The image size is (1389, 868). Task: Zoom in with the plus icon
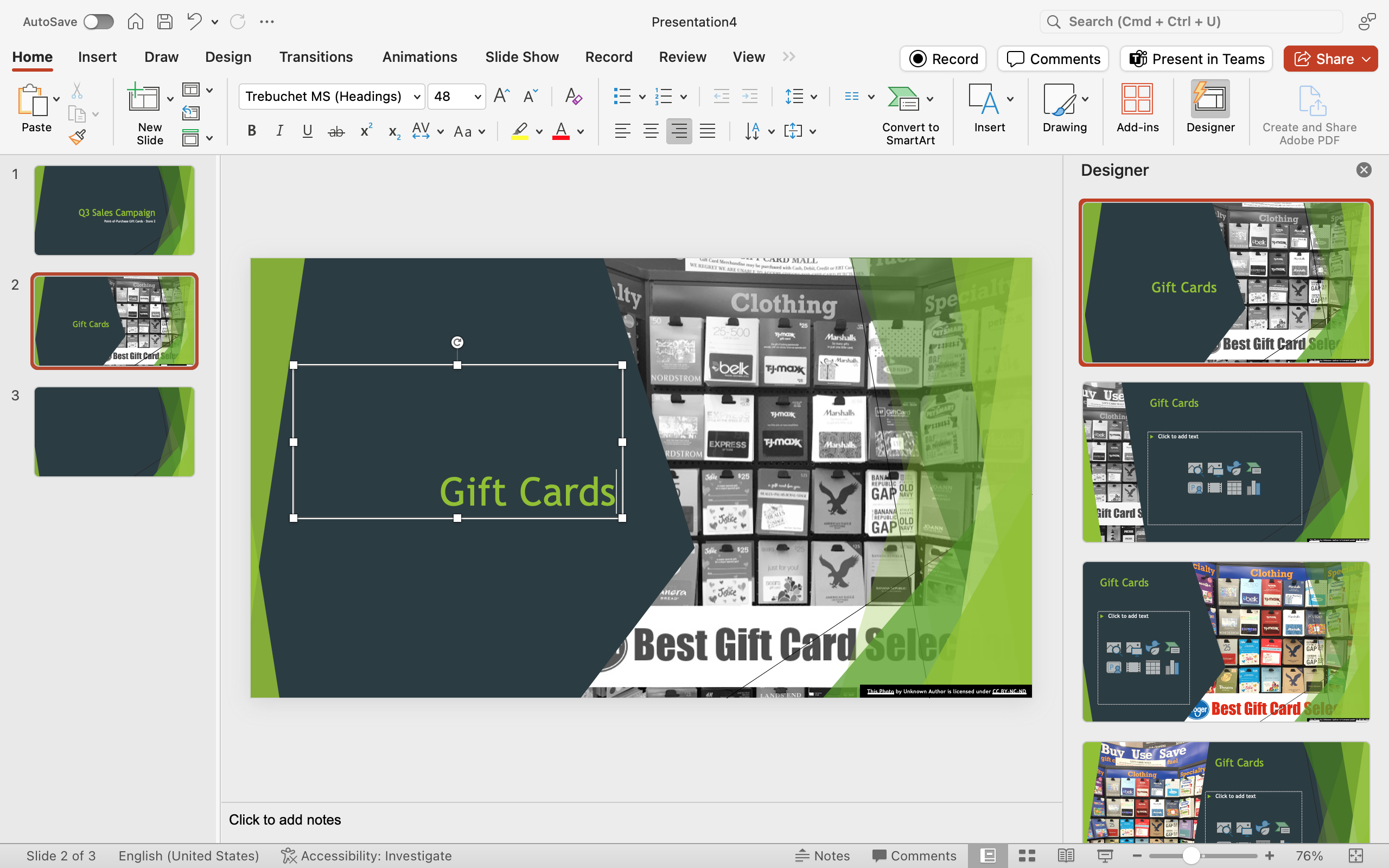pyautogui.click(x=1270, y=856)
